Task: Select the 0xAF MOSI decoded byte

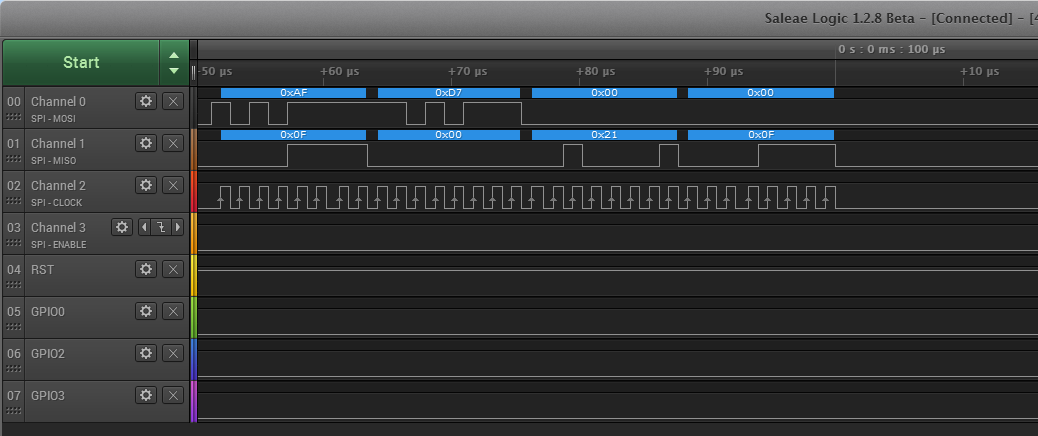Action: click(293, 93)
